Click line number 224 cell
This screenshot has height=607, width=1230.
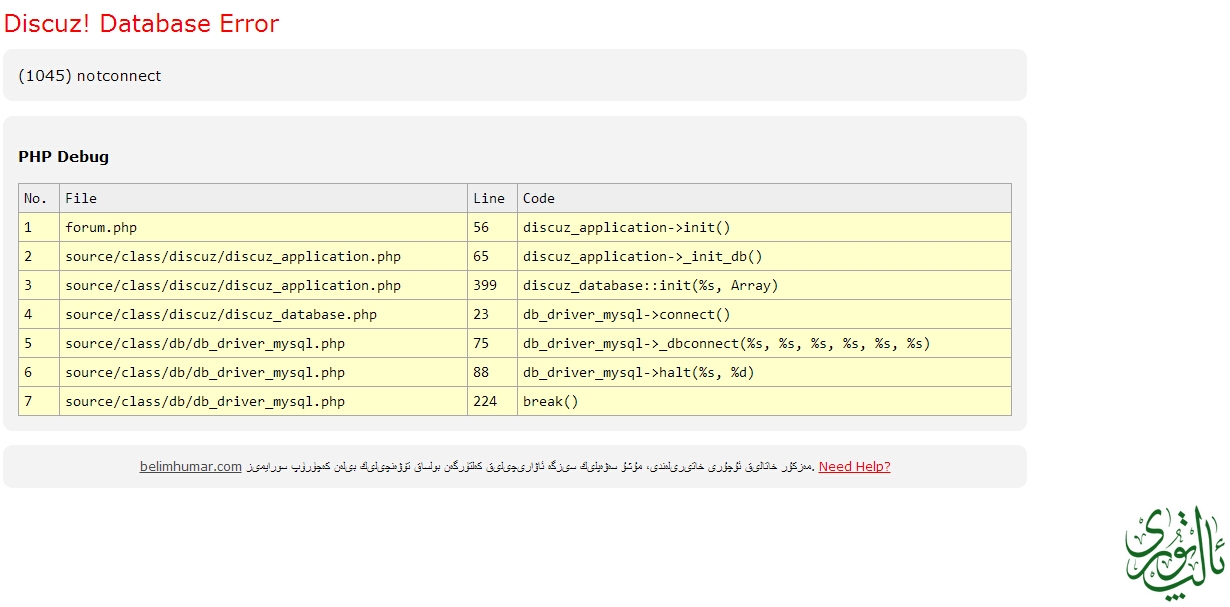point(492,401)
